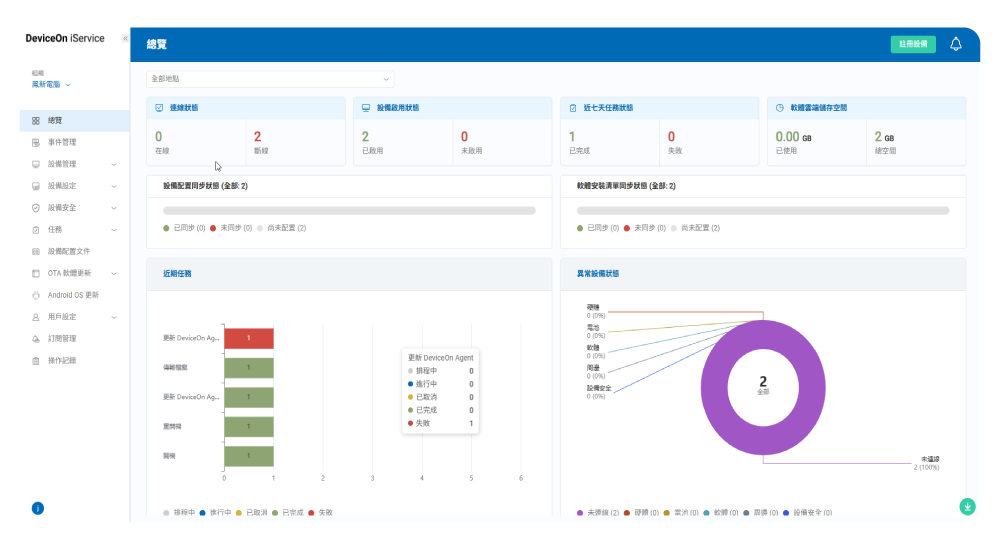Click the notification bell icon
Image resolution: width=1000 pixels, height=550 pixels.
[x=955, y=44]
